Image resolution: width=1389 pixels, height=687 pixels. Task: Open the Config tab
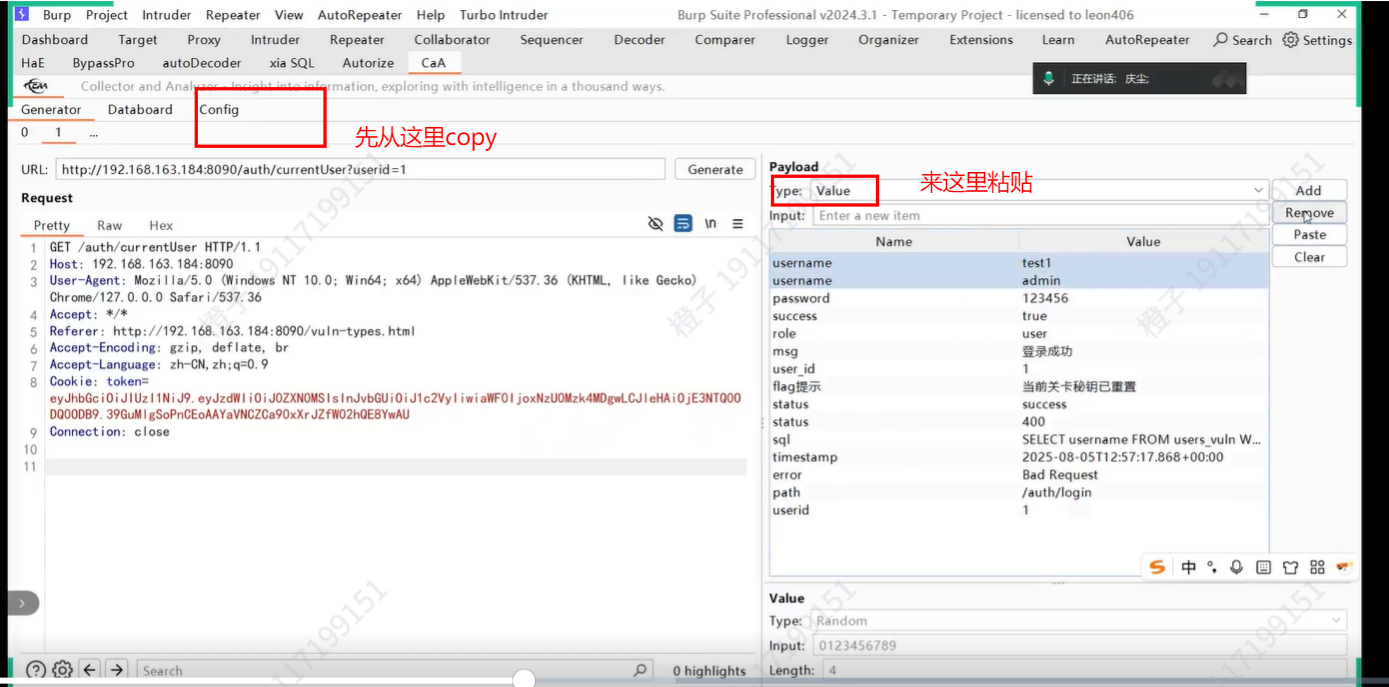click(x=219, y=109)
